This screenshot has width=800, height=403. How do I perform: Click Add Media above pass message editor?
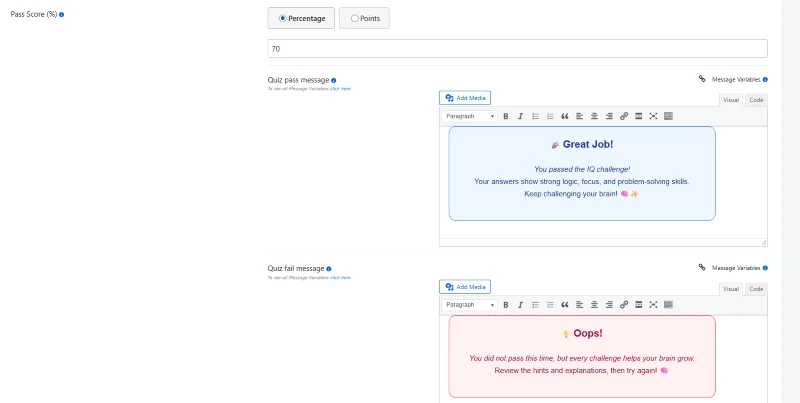(465, 98)
